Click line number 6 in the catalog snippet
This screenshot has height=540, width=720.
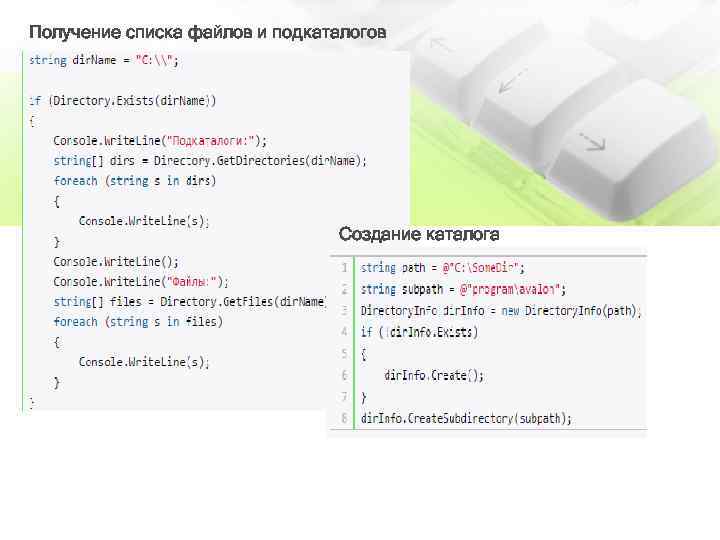(344, 375)
